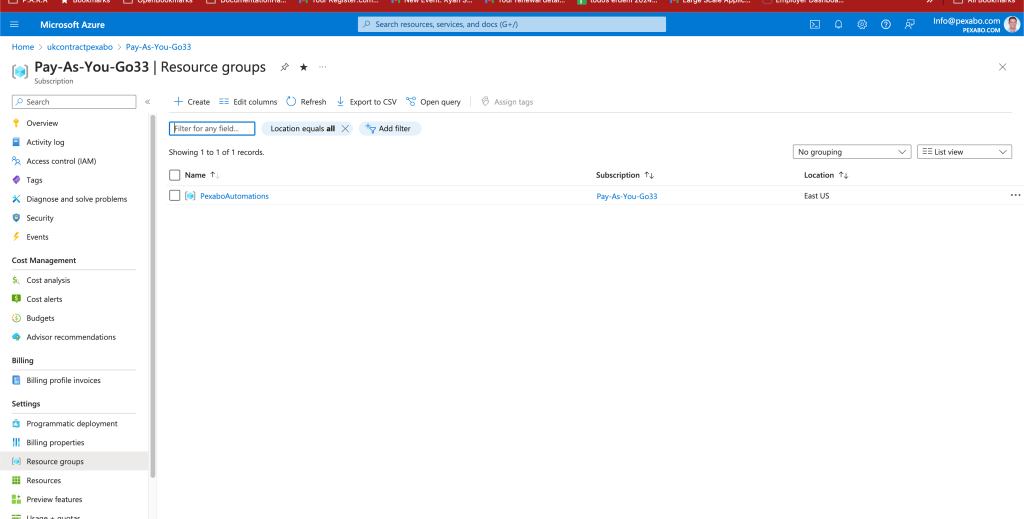Open Activity log
This screenshot has height=519, width=1024.
tap(45, 142)
